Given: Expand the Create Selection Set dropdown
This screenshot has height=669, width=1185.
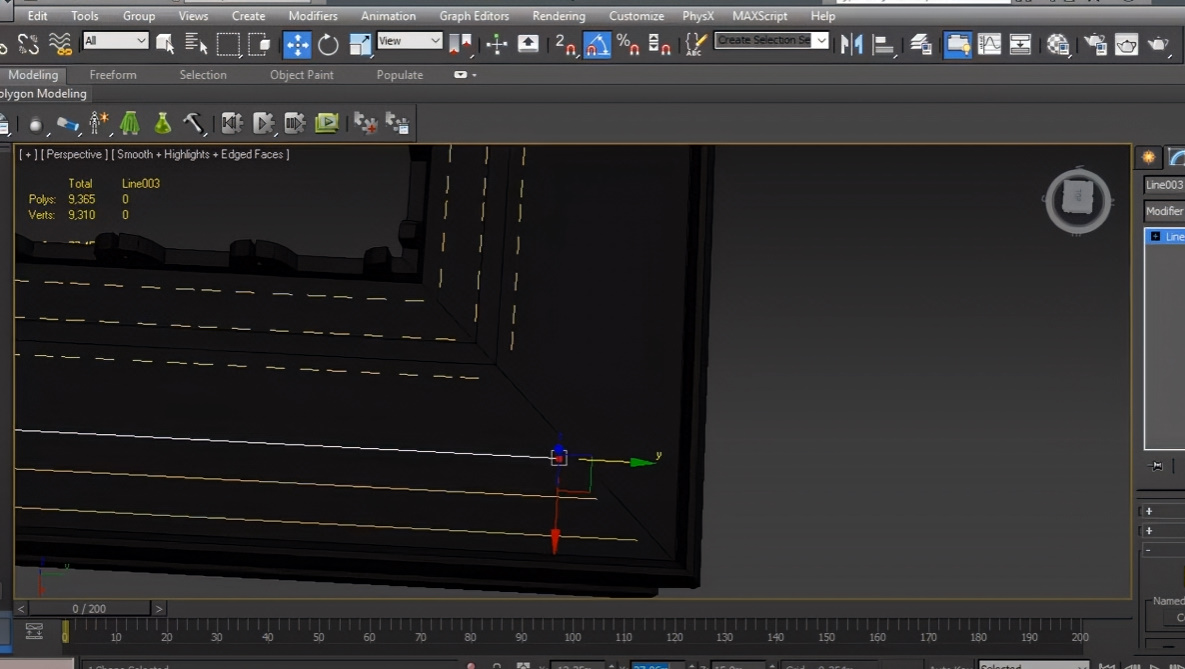Looking at the screenshot, I should (x=771, y=40).
